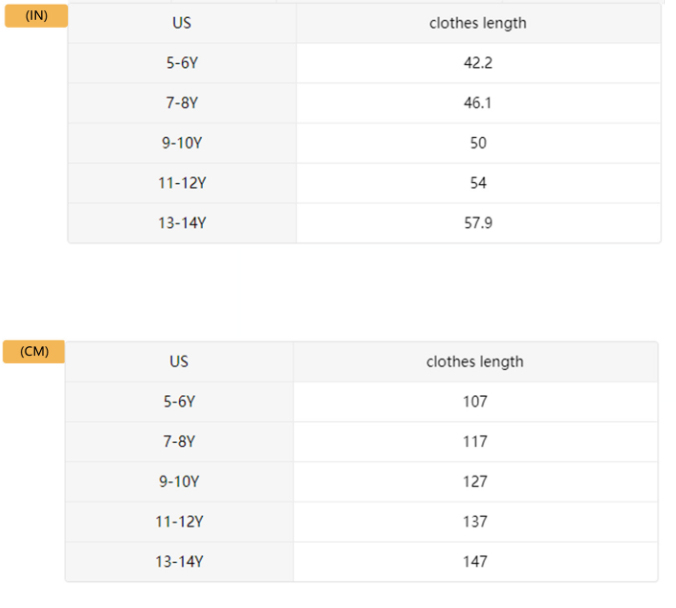The height and width of the screenshot is (608, 676).
Task: Click the 46.1 length value
Action: pos(478,103)
